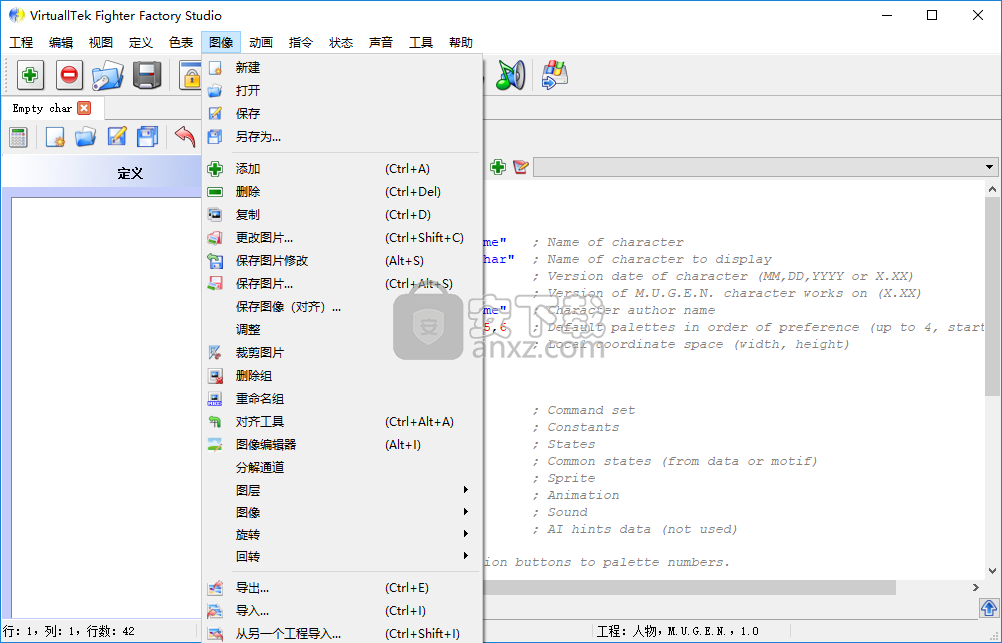Click the floppy disk save project icon
The image size is (1002, 643).
(147, 75)
